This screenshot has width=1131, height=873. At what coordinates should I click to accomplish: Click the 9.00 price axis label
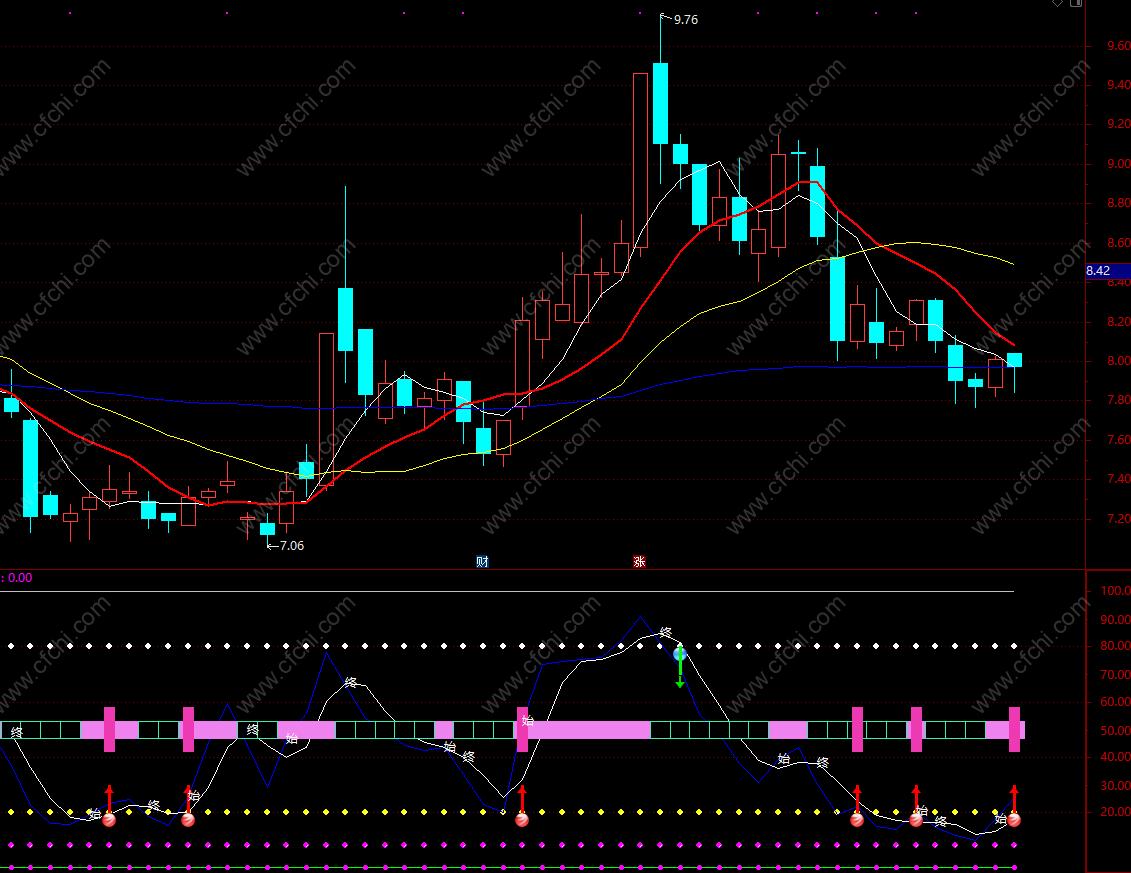click(1118, 164)
